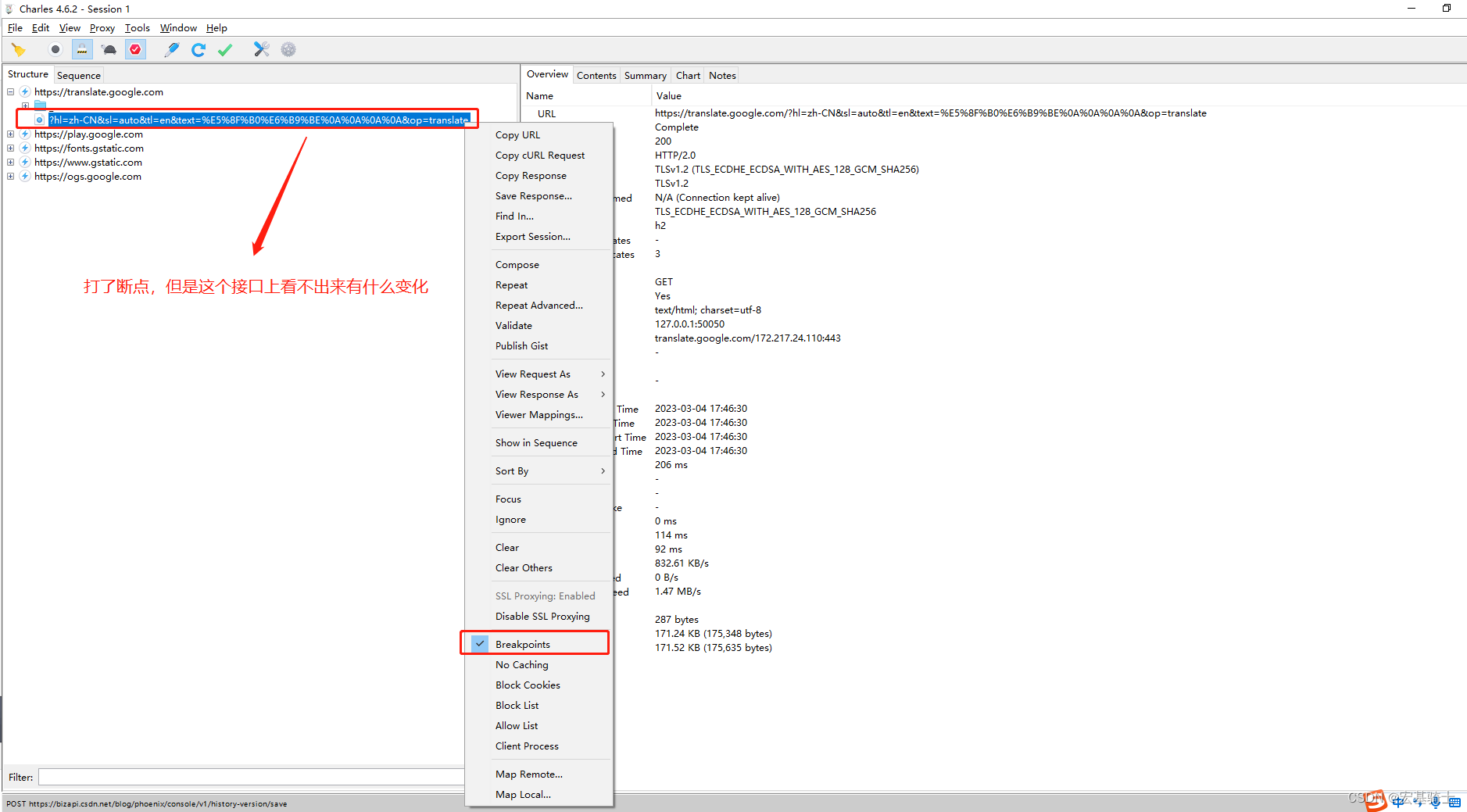Toggle the Record button in the toolbar
1467x812 pixels.
point(55,50)
